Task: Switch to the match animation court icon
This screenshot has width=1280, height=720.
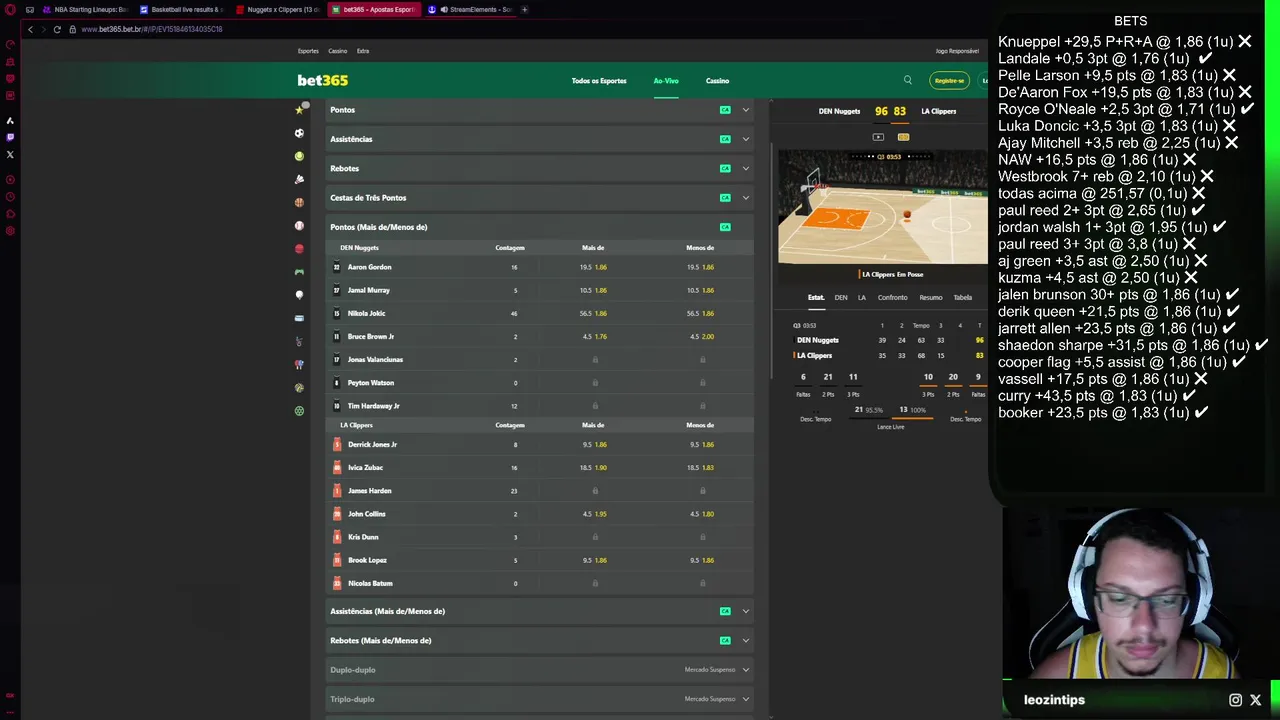Action: pos(903,137)
